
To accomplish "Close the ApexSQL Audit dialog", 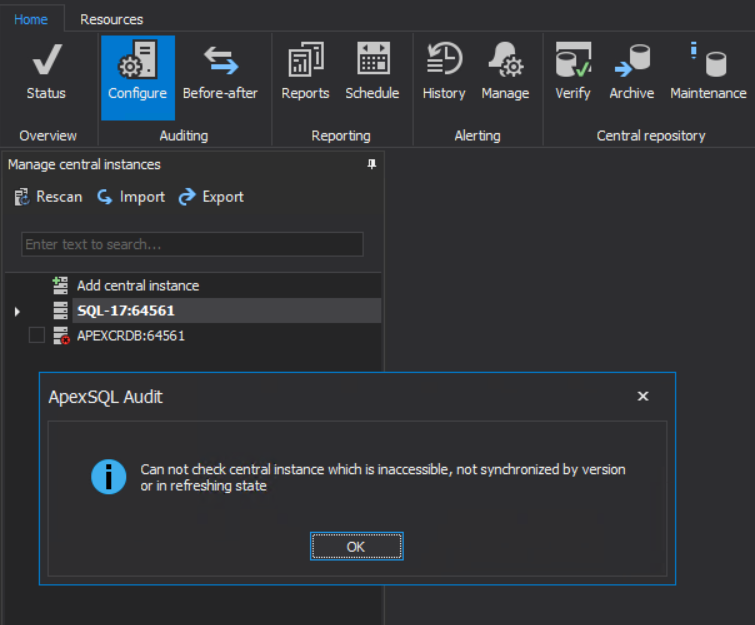I will 643,396.
